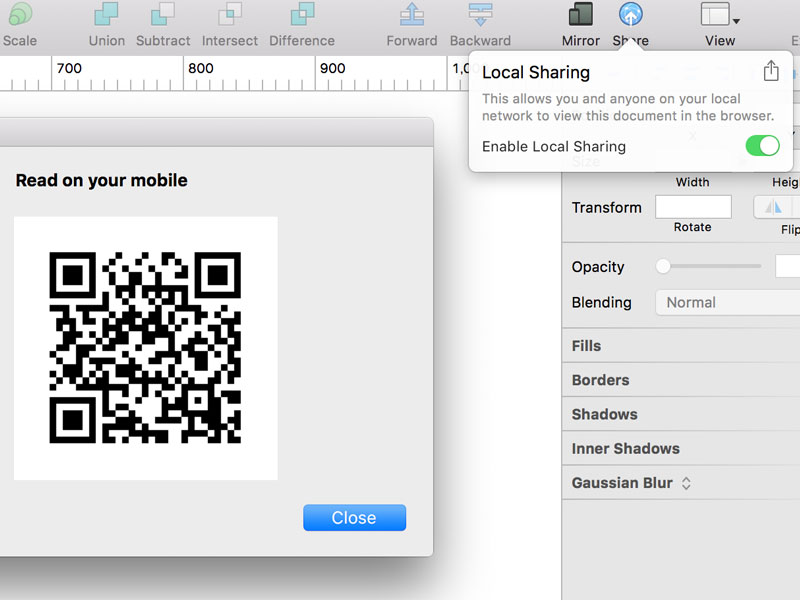
Task: Open the Blending mode dropdown
Action: (x=728, y=303)
